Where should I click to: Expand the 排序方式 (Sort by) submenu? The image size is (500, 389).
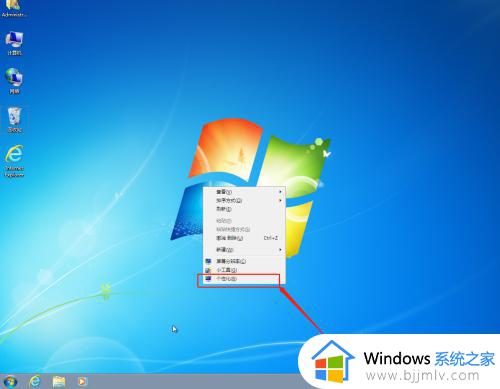[x=244, y=200]
